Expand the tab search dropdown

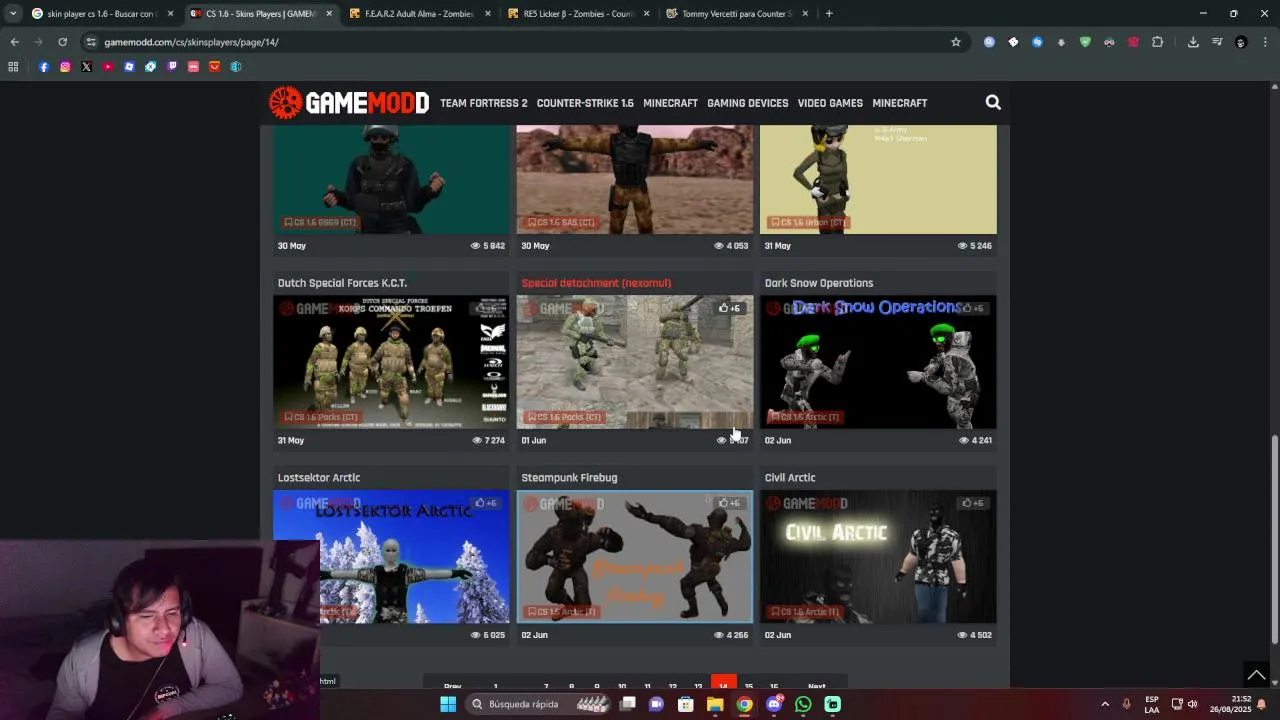(x=13, y=14)
